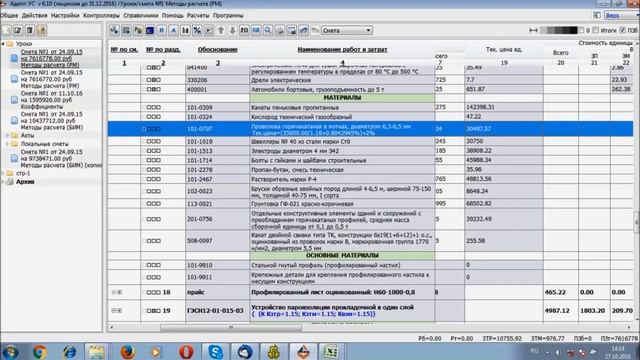Expand row 19 ГЭСН12-01-015-03 with plus box
640x360 pixels.
click(120, 311)
